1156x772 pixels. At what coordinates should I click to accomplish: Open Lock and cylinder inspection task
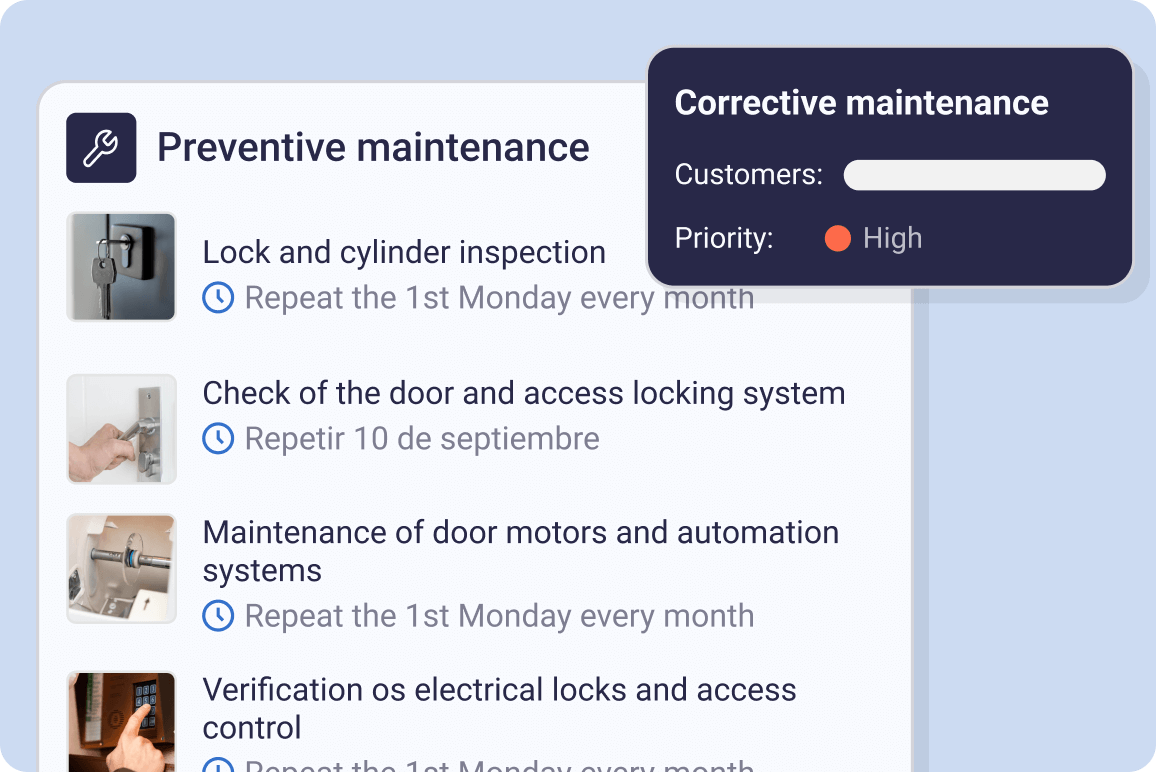404,252
